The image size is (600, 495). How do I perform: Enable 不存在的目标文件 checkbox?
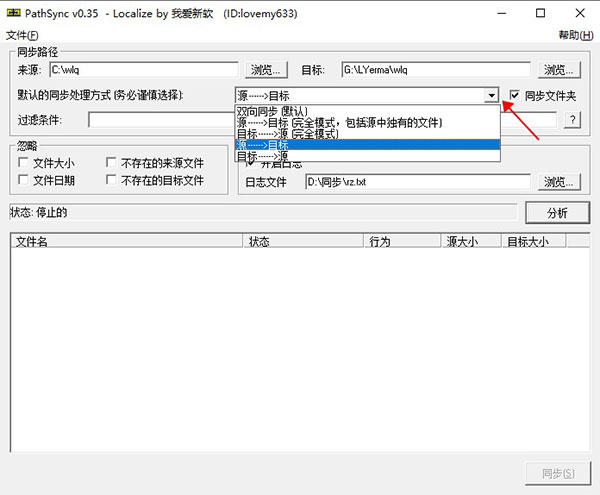(x=111, y=180)
